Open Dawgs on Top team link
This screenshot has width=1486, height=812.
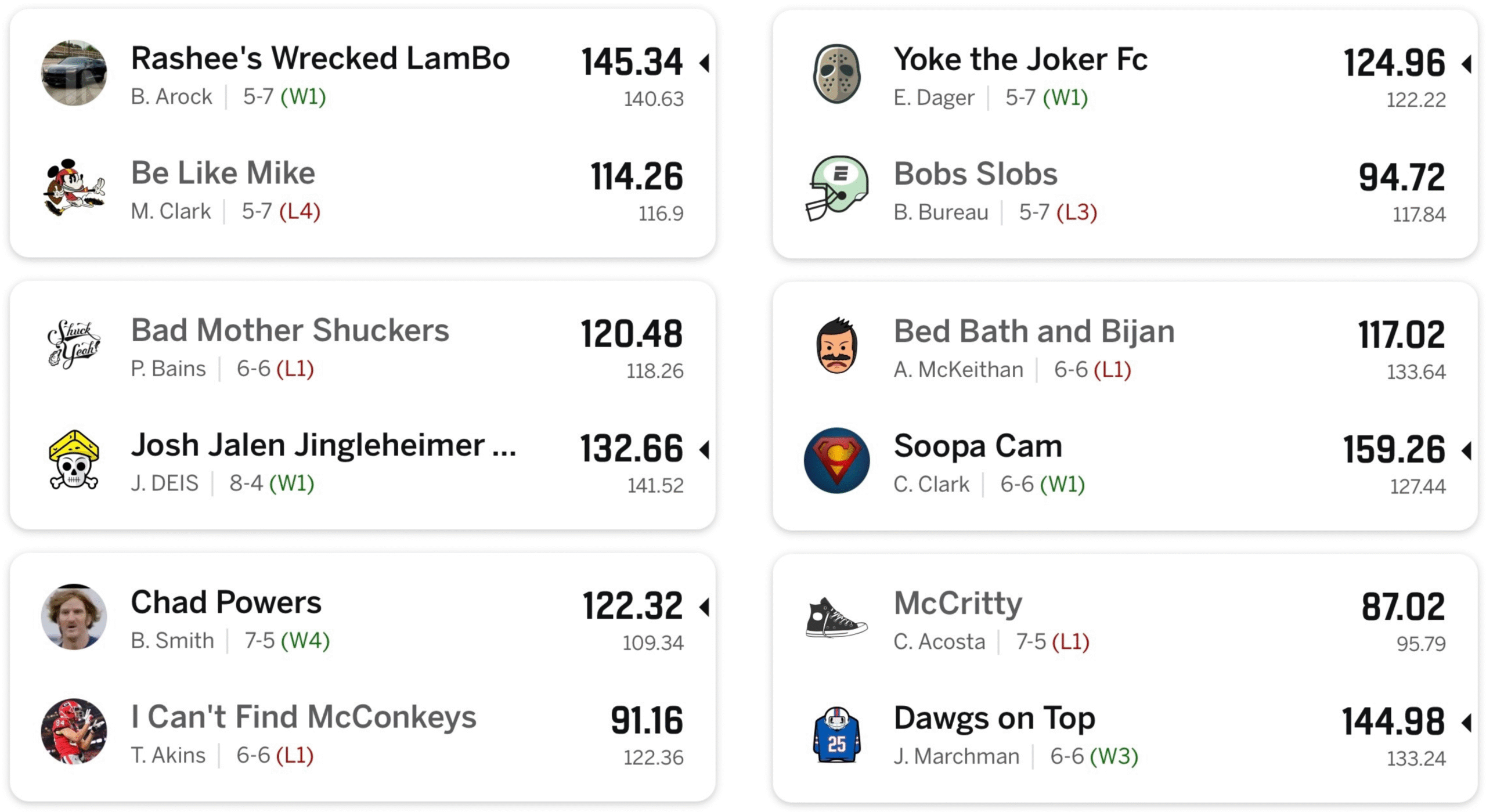point(994,719)
